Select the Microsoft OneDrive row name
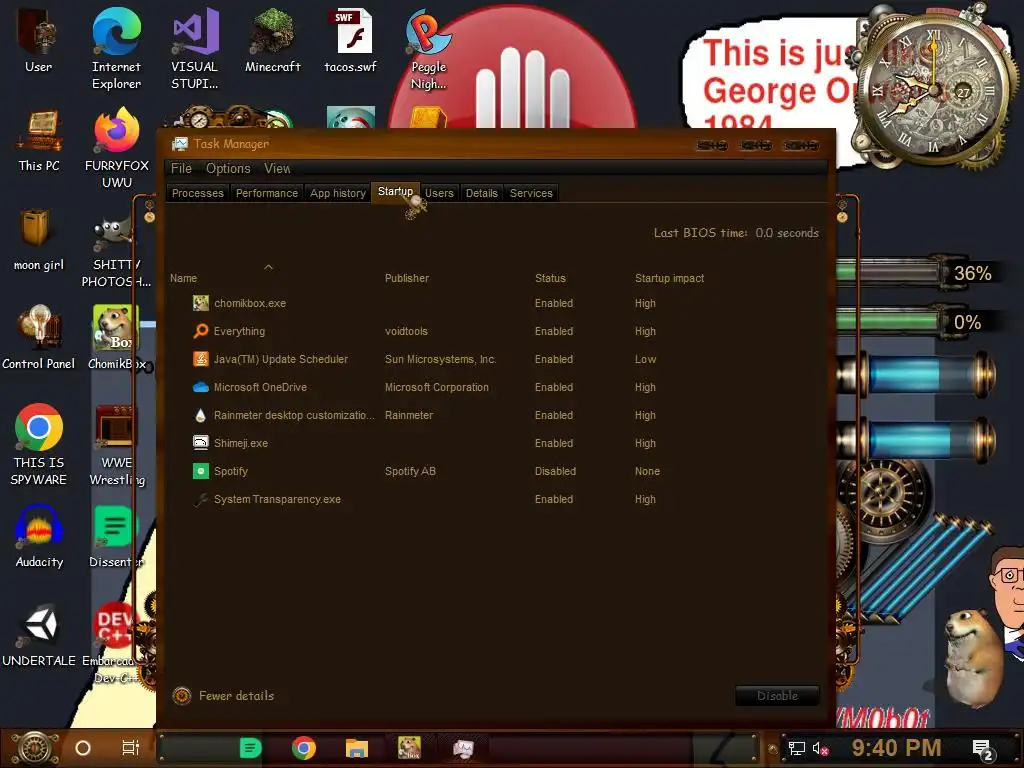The height and width of the screenshot is (768, 1024). 260,387
